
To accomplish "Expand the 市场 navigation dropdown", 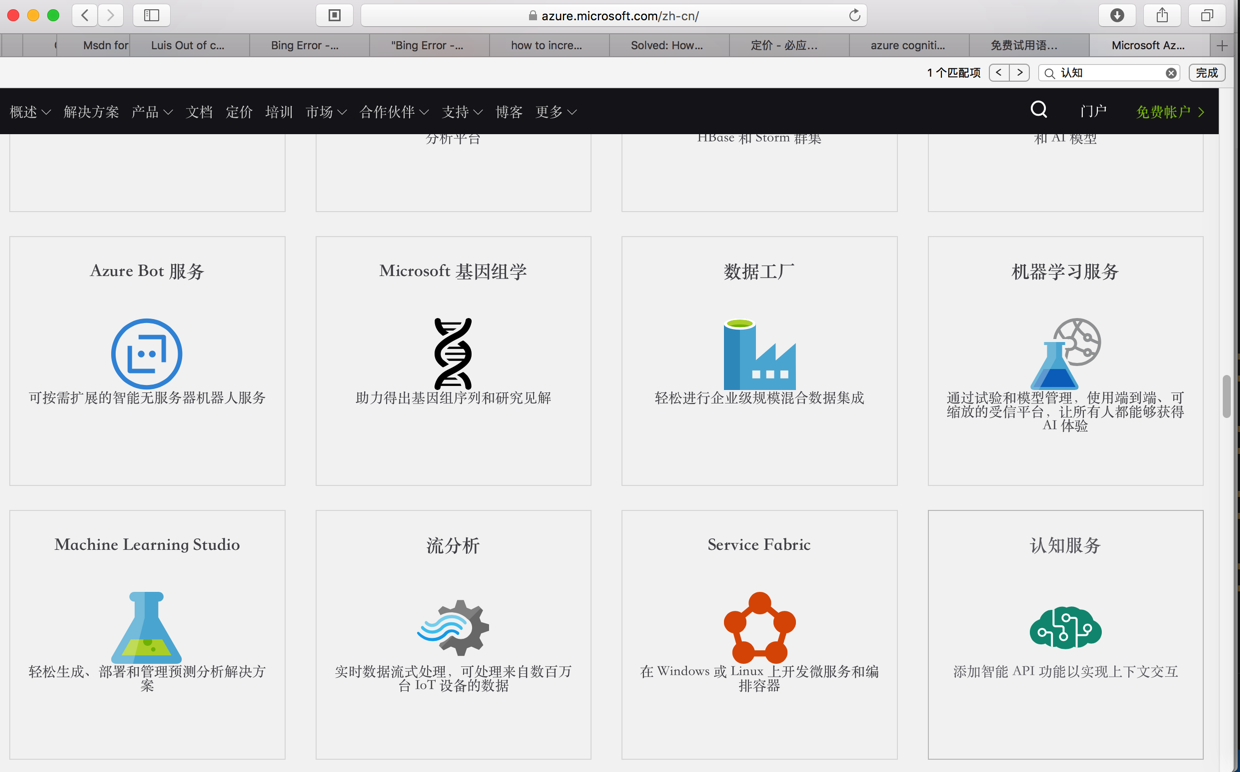I will pos(326,112).
